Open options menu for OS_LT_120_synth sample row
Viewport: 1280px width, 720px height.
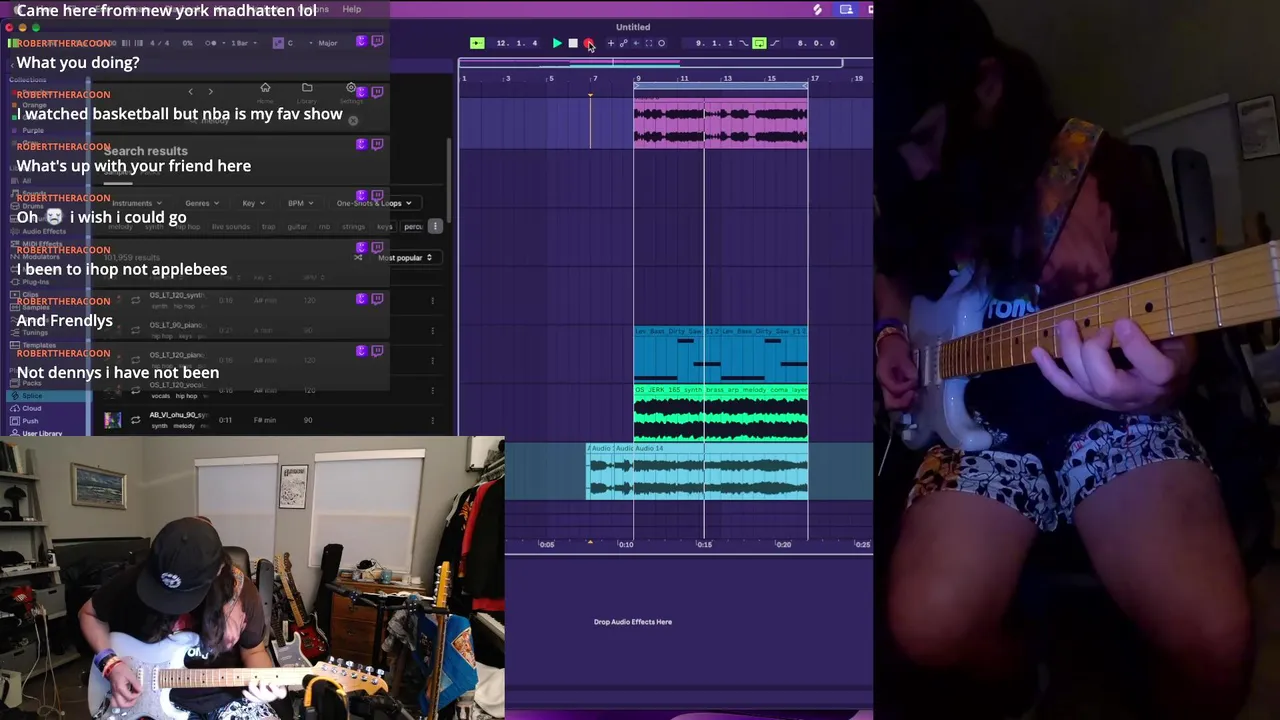click(x=433, y=300)
